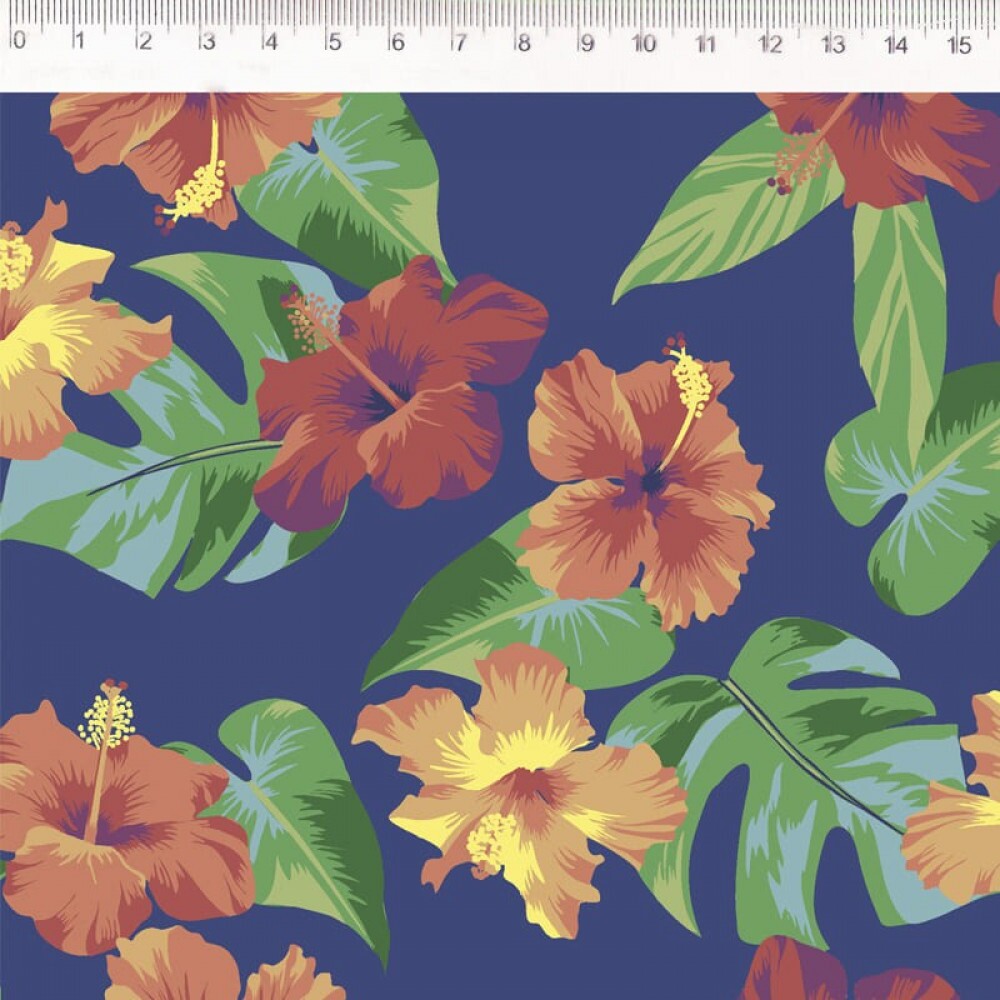Click the ruler number "6"
This screenshot has width=1000, height=1000.
click(397, 42)
